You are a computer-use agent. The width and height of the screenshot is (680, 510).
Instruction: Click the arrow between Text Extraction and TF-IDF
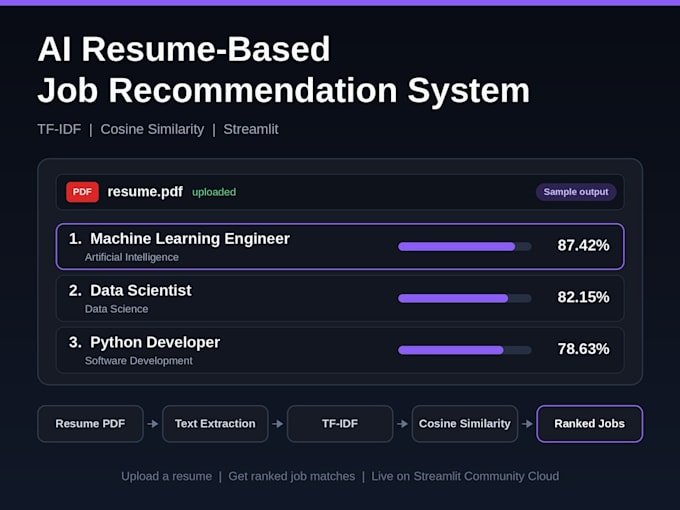(278, 424)
